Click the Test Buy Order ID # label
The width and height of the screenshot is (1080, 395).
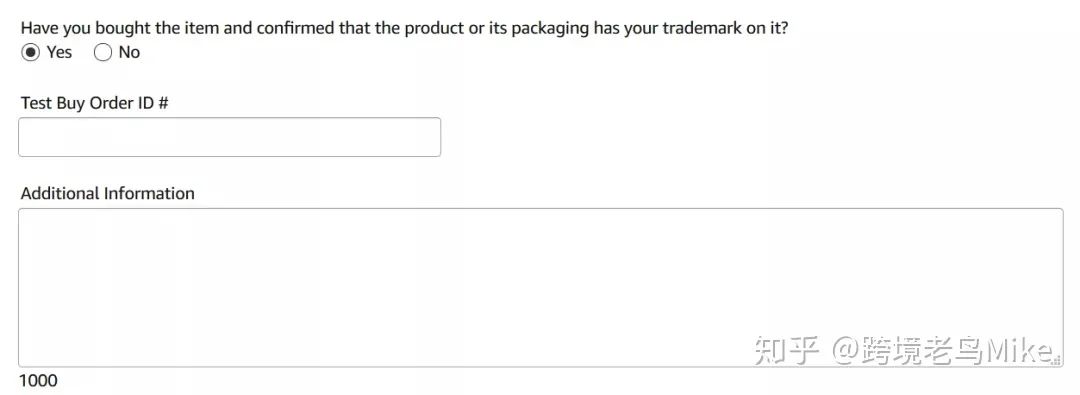click(94, 103)
